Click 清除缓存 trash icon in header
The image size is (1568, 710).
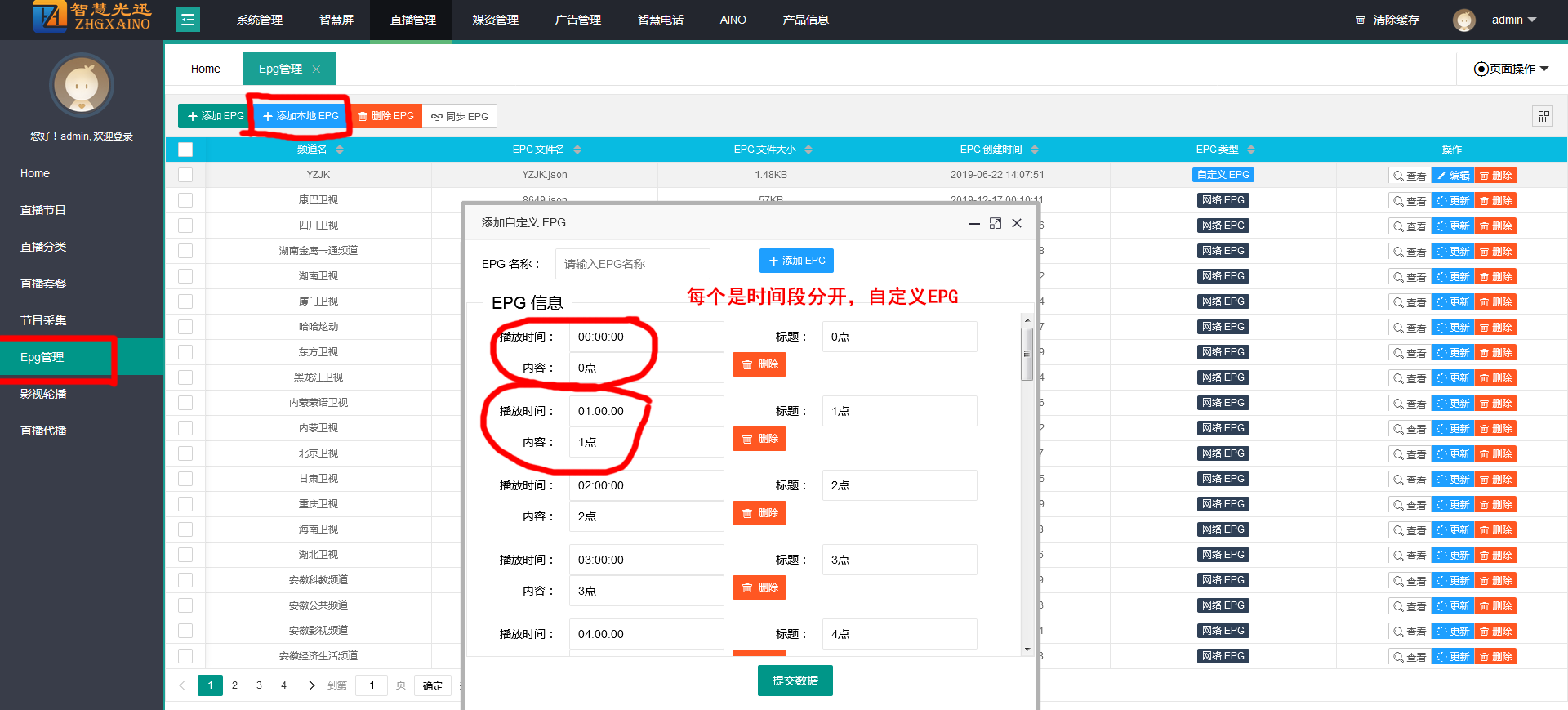tap(1361, 20)
